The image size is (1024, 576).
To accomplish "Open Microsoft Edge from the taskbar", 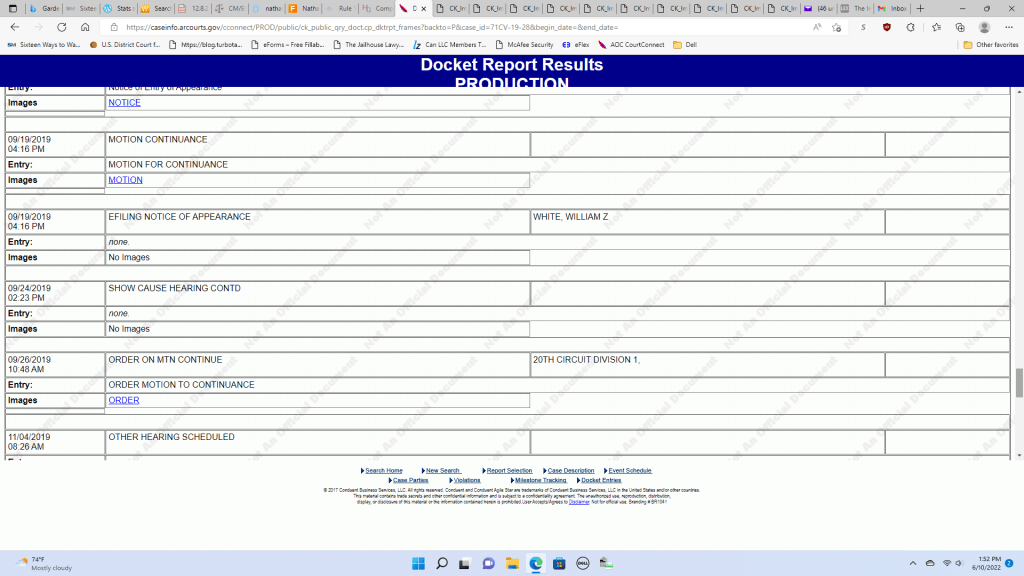I will (535, 562).
